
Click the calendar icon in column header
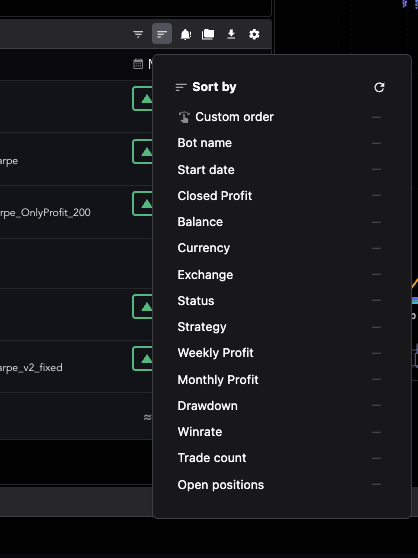138,64
